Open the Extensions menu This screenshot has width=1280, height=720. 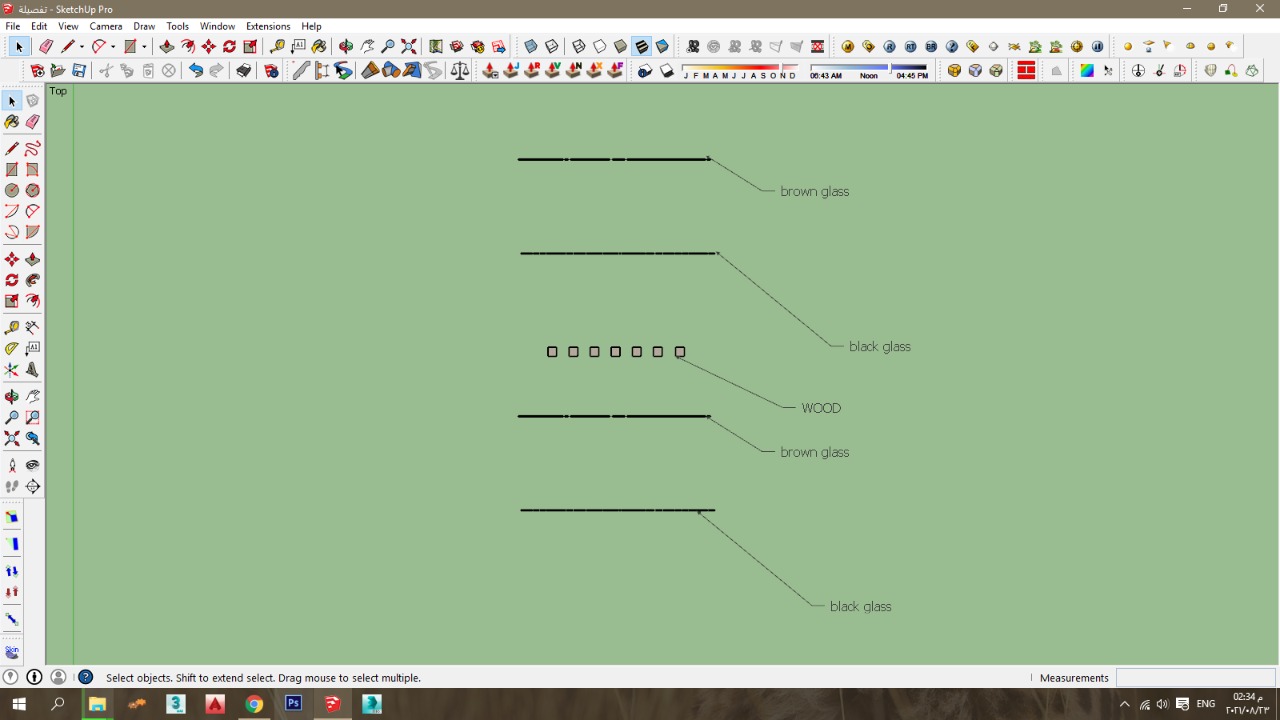[x=268, y=26]
